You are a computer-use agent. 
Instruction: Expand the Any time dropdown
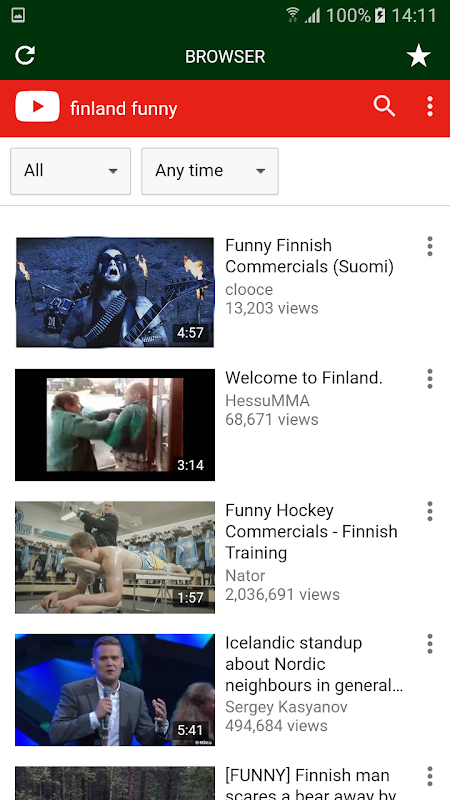tap(210, 171)
